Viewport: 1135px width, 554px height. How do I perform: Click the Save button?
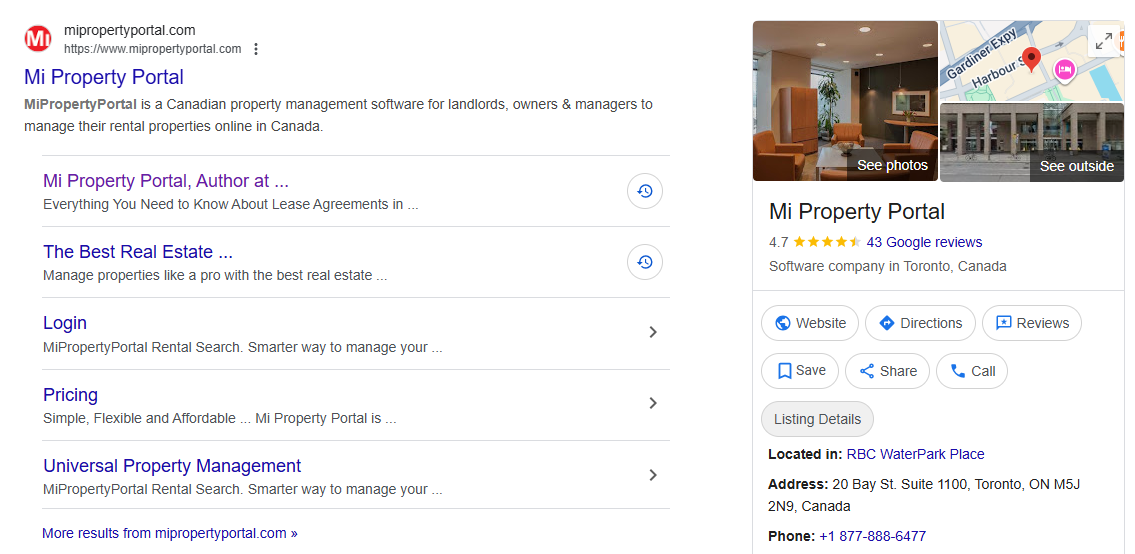(799, 371)
